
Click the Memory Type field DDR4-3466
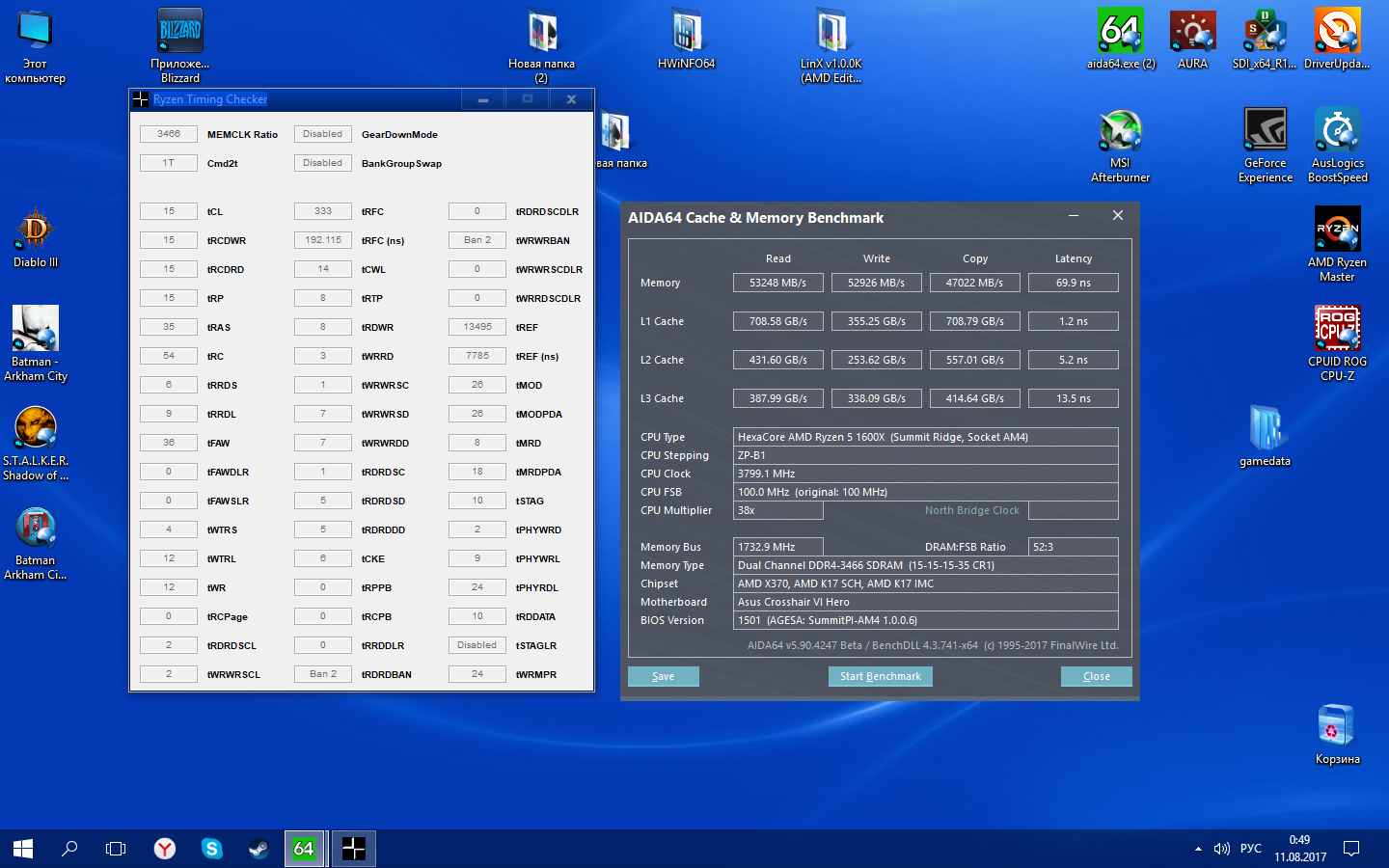point(926,565)
